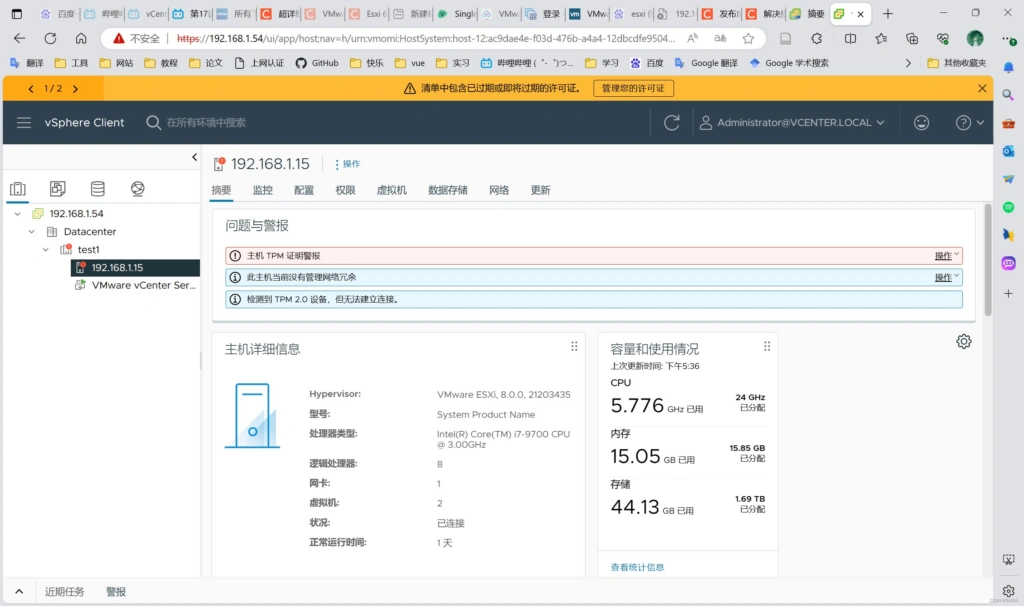The image size is (1024, 606).
Task: Select Networking inventory icon
Action: click(x=137, y=189)
